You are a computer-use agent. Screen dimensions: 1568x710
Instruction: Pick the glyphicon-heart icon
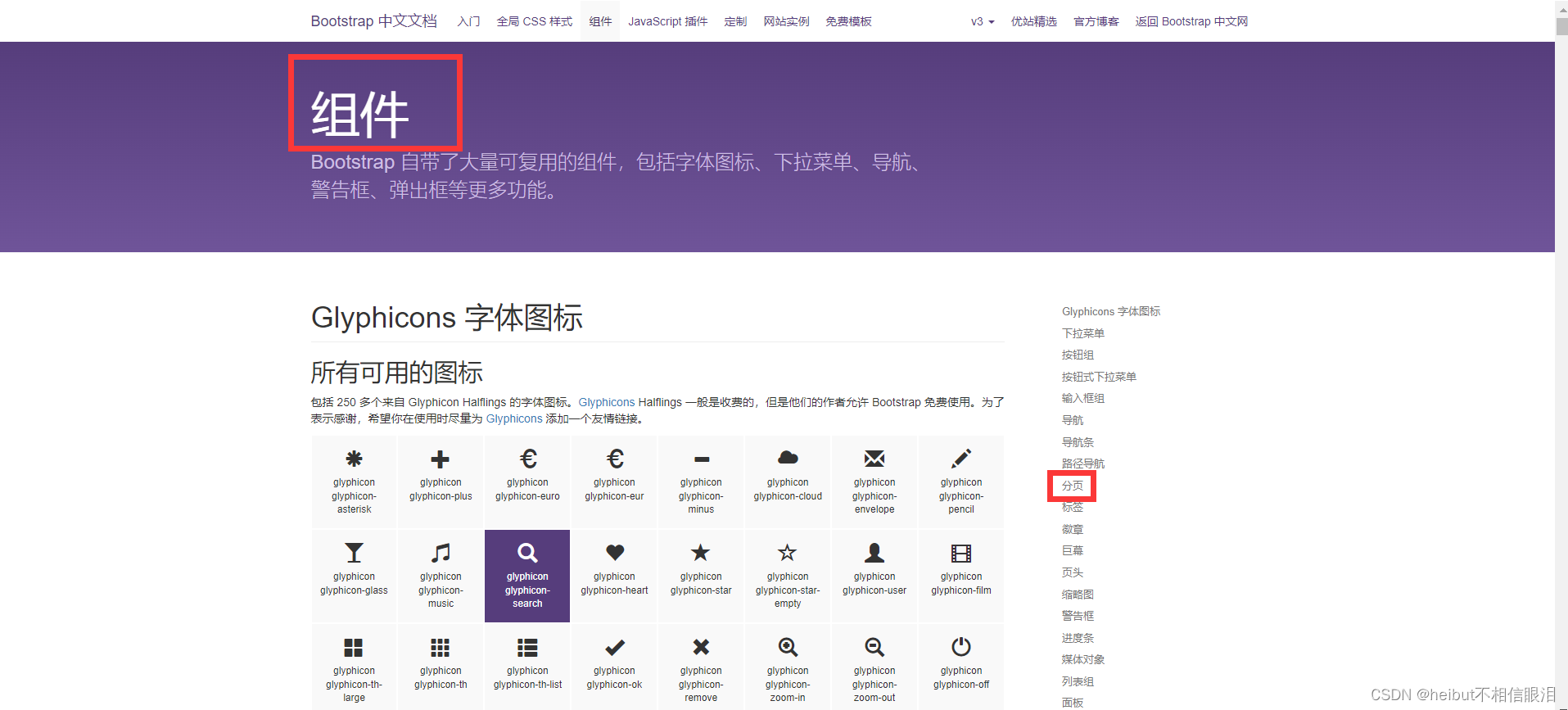tap(615, 553)
